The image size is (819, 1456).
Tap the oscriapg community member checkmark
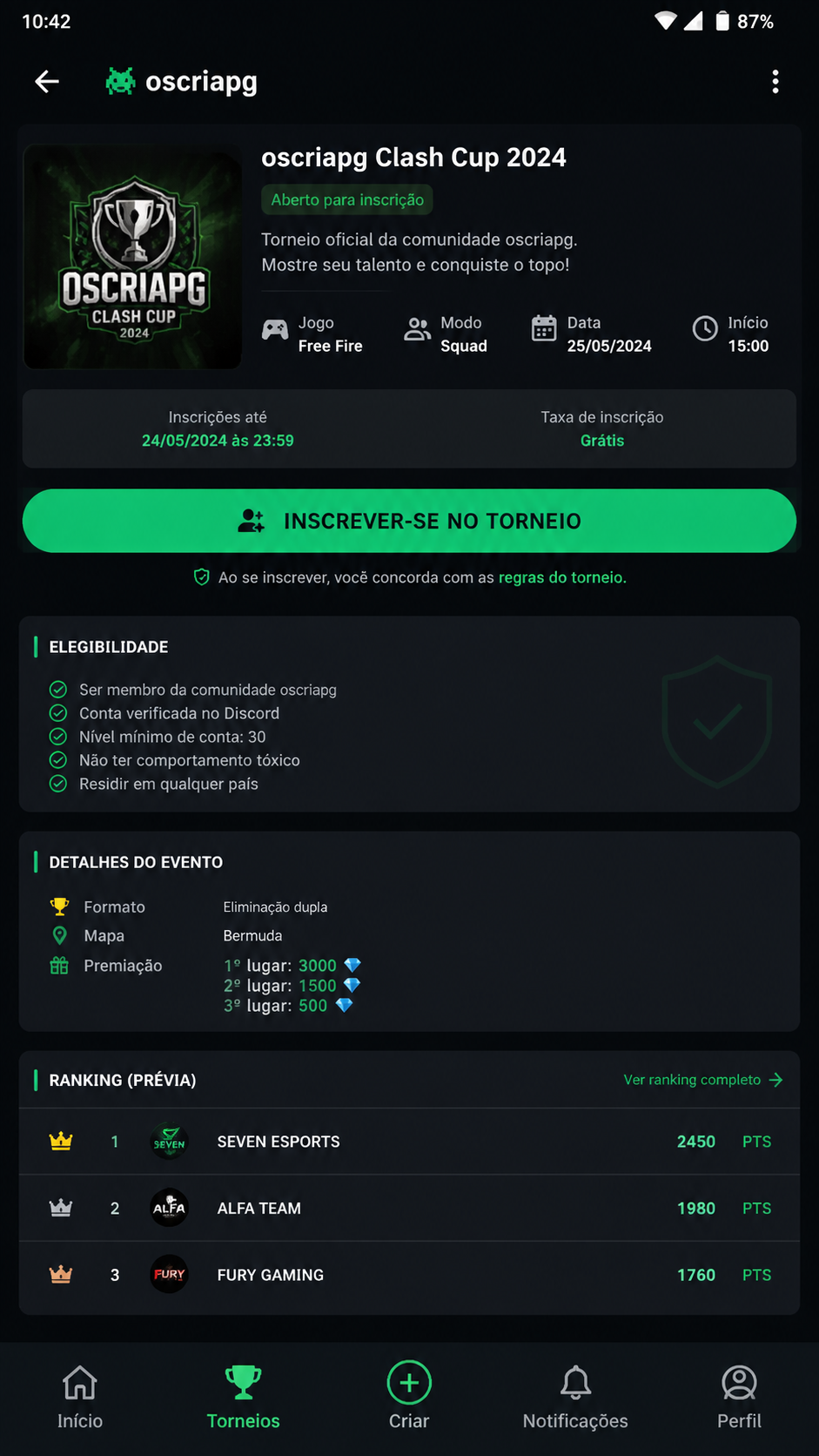coord(58,690)
